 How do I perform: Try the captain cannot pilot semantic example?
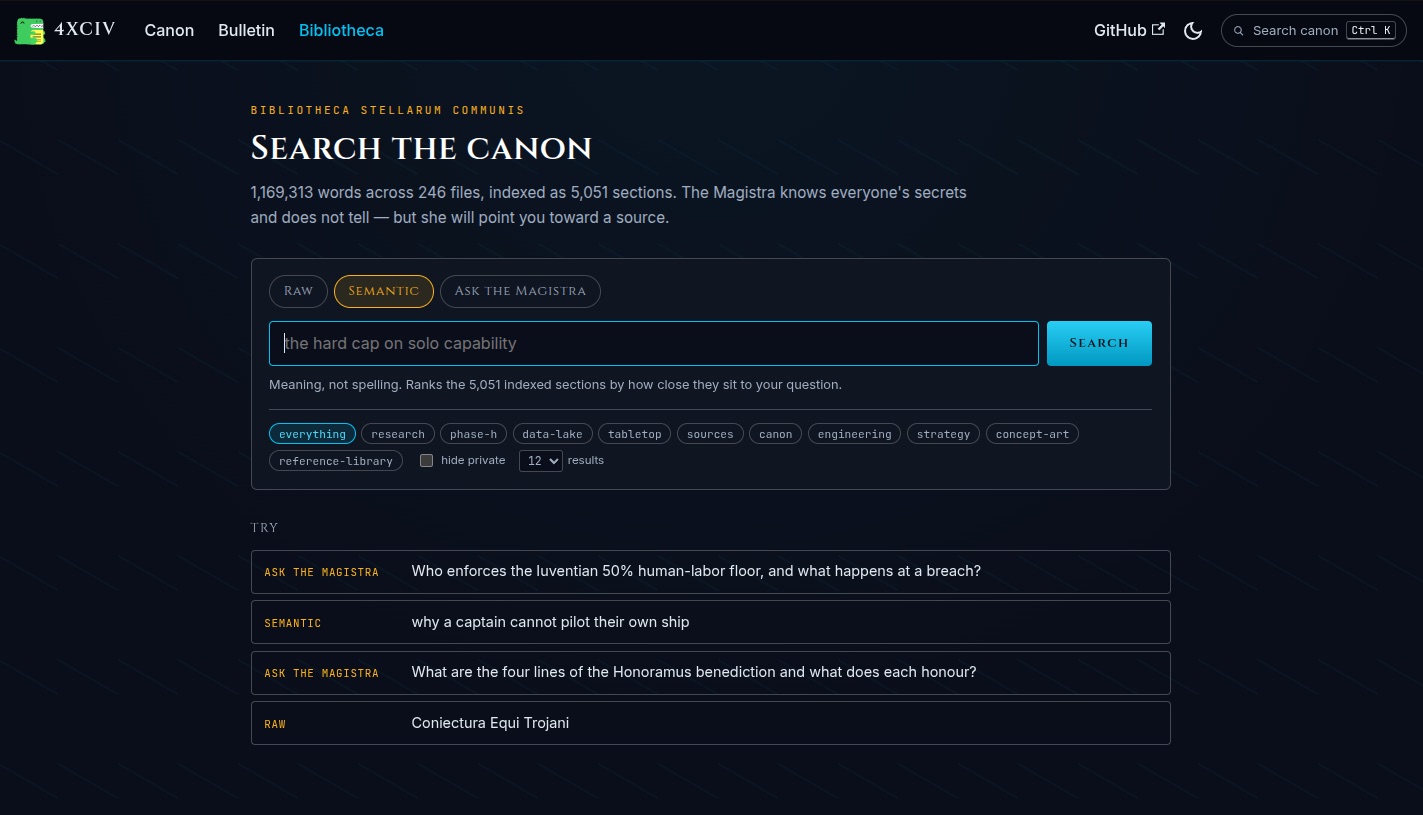pyautogui.click(x=710, y=622)
